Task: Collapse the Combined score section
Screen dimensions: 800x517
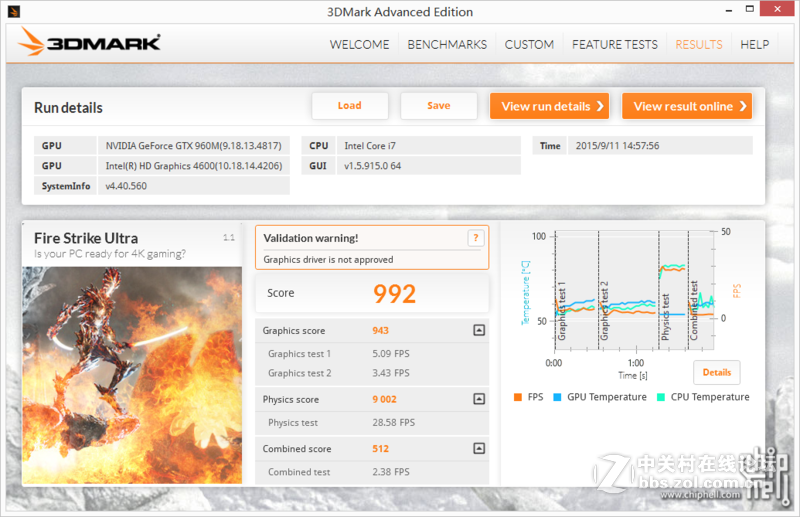Action: 479,449
